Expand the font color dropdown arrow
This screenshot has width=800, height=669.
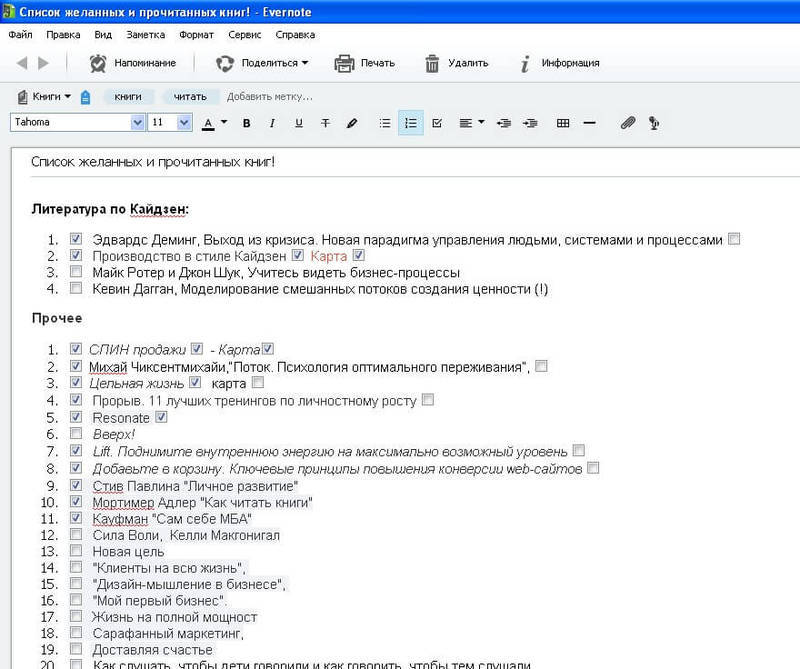coord(223,122)
